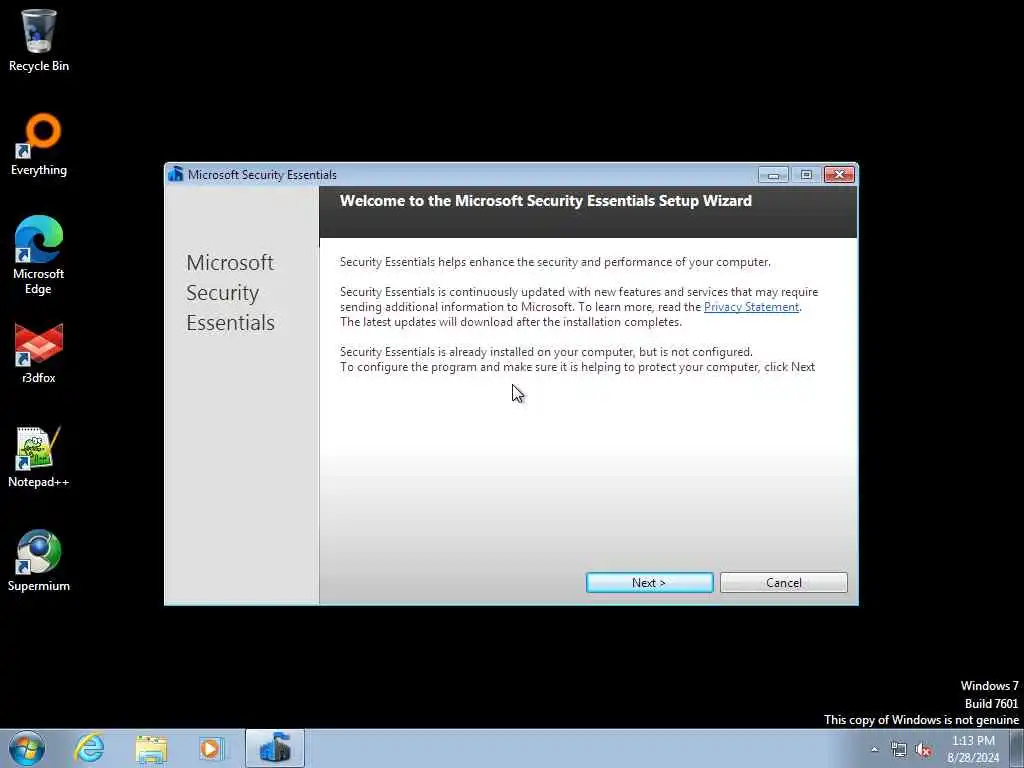The image size is (1024, 768).
Task: Show hidden system tray icons arrow
Action: pos(874,750)
